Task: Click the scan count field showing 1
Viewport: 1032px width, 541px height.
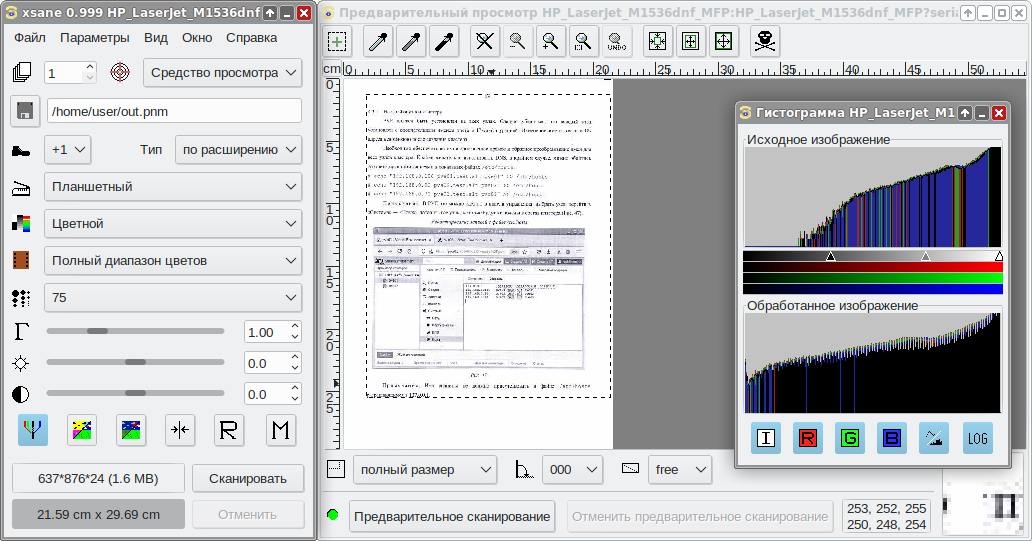Action: pyautogui.click(x=64, y=72)
